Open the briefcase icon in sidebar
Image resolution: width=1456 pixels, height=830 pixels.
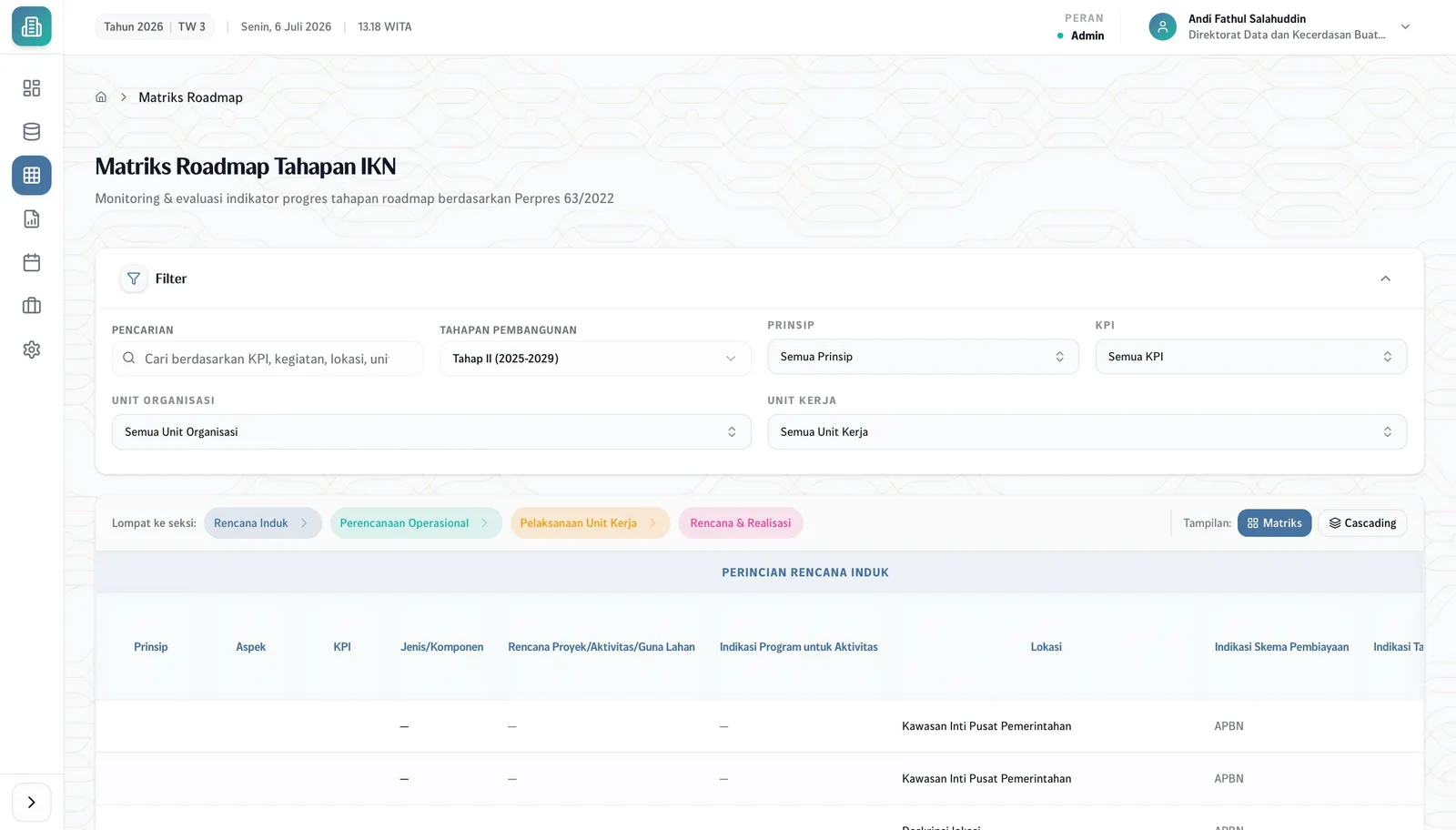[x=32, y=306]
